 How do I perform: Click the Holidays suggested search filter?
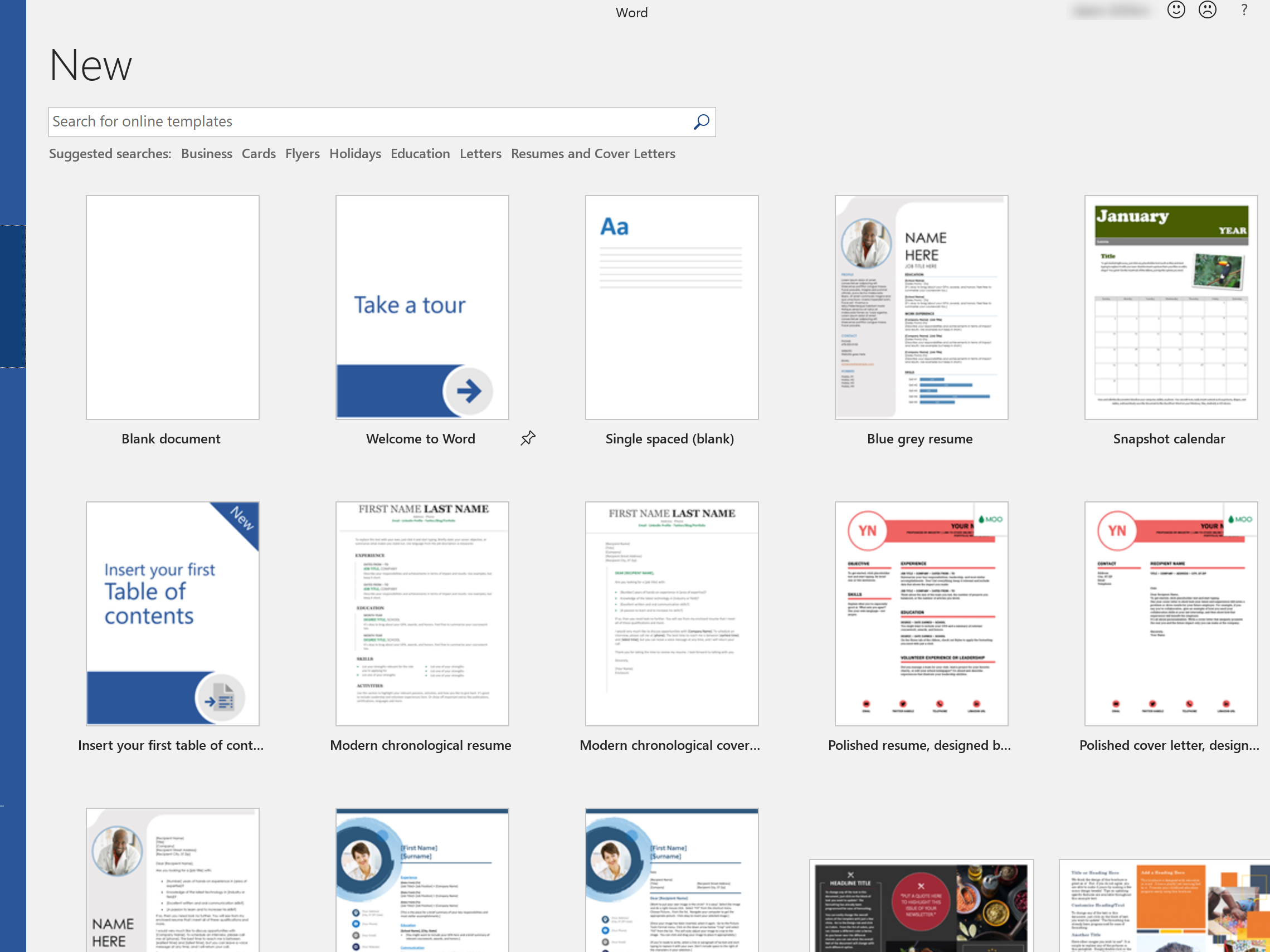point(355,153)
